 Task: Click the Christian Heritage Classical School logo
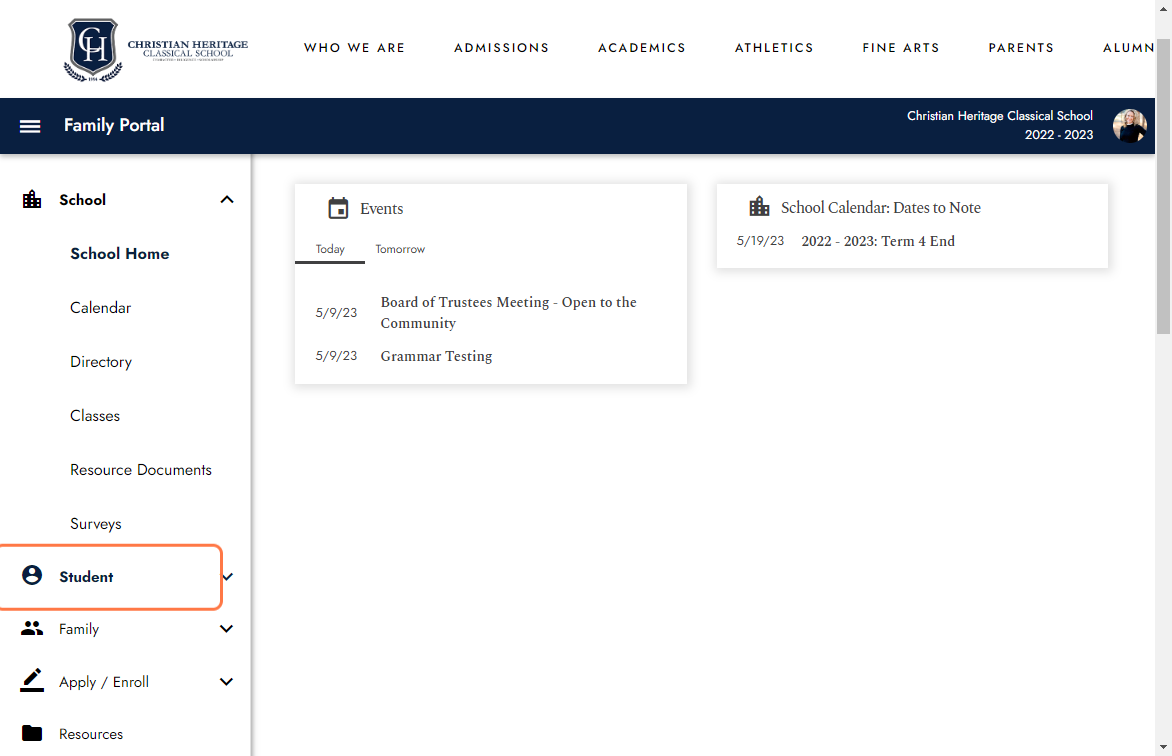(156, 49)
